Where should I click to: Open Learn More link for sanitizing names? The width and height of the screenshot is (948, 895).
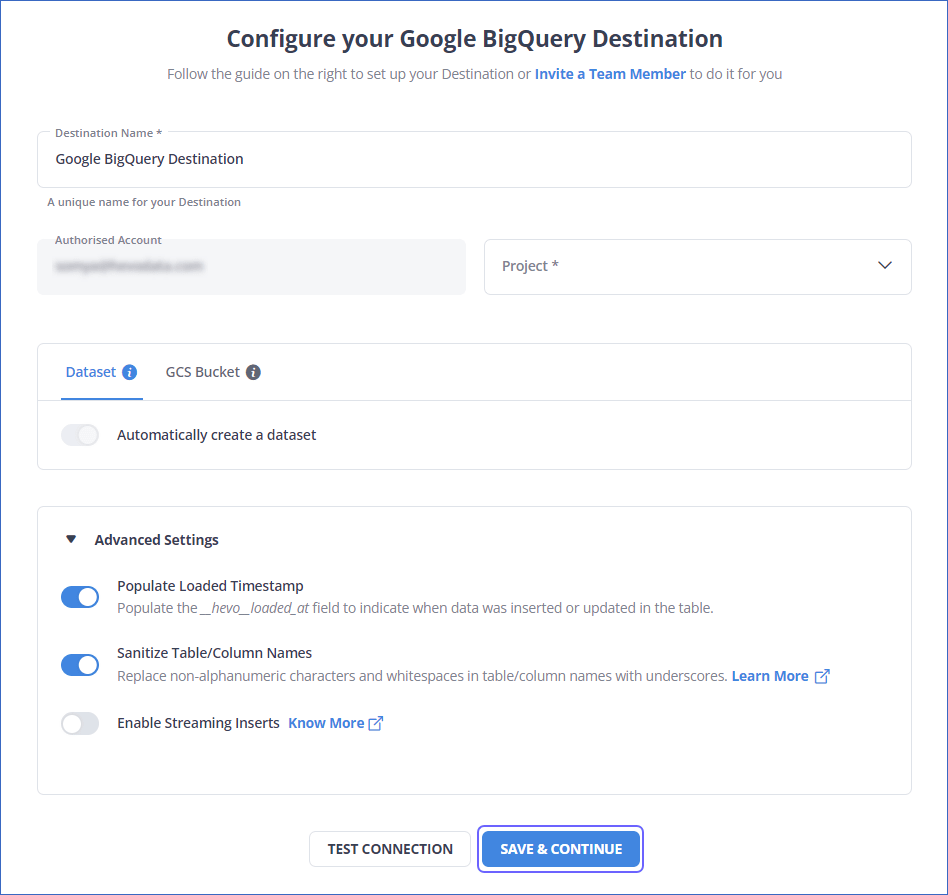[770, 676]
